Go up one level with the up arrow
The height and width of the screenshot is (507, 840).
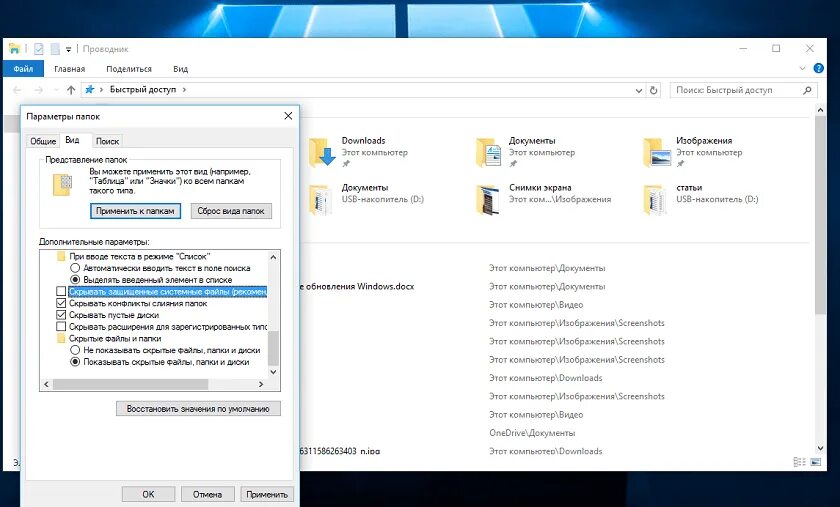point(71,90)
